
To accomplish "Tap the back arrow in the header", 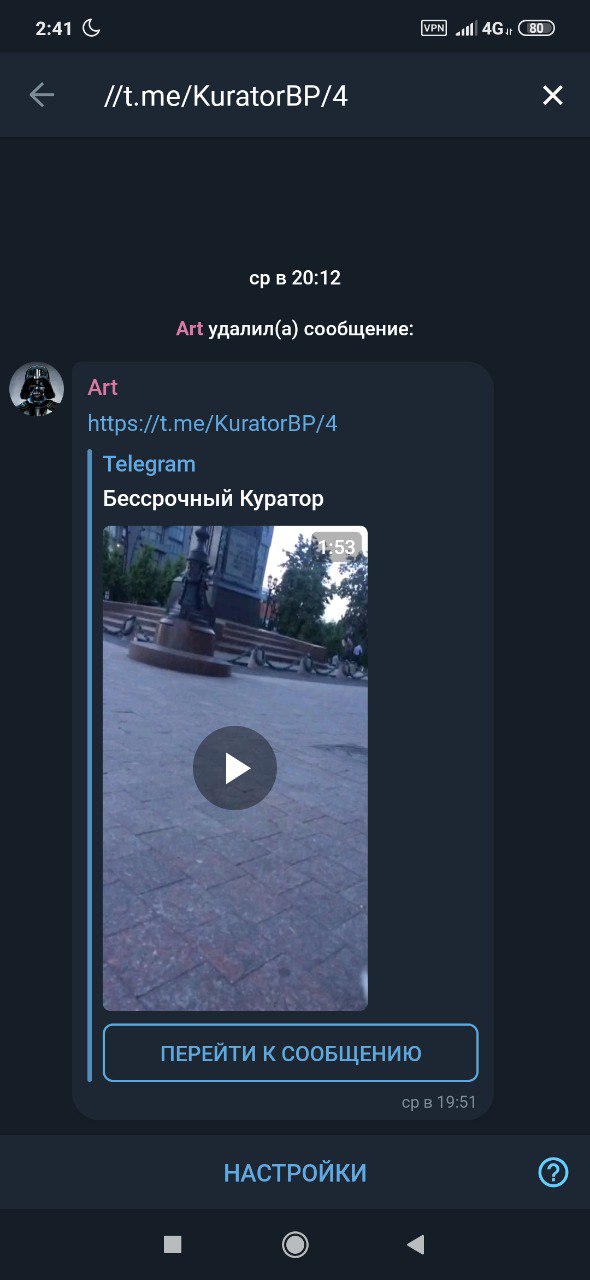I will [42, 95].
